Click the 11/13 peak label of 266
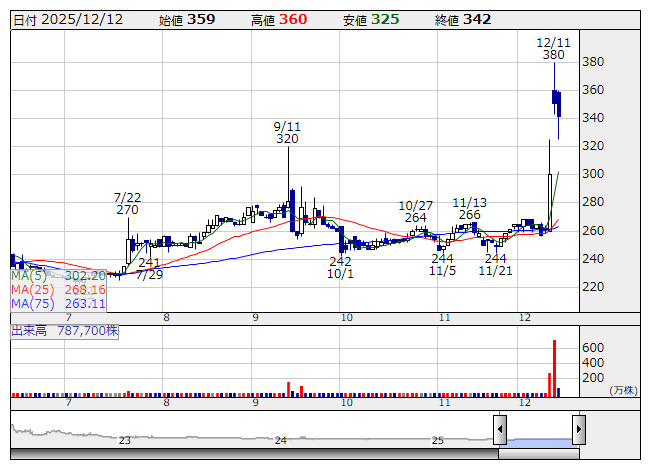 point(469,208)
